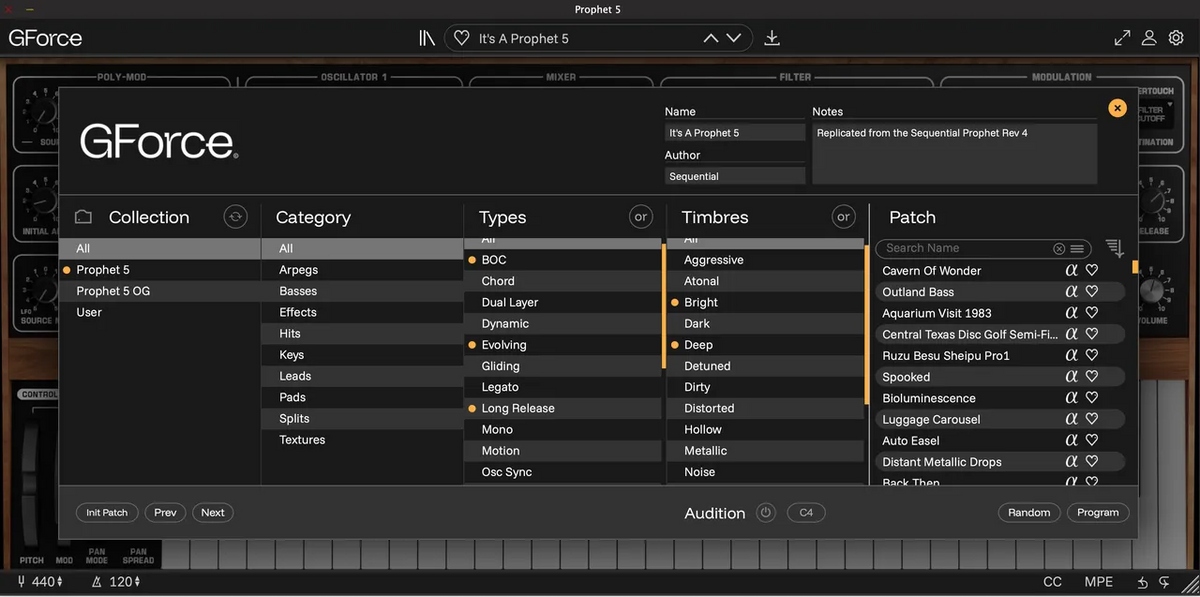Click the Collection folder icon
Viewport: 1200px width, 597px height.
(x=83, y=217)
